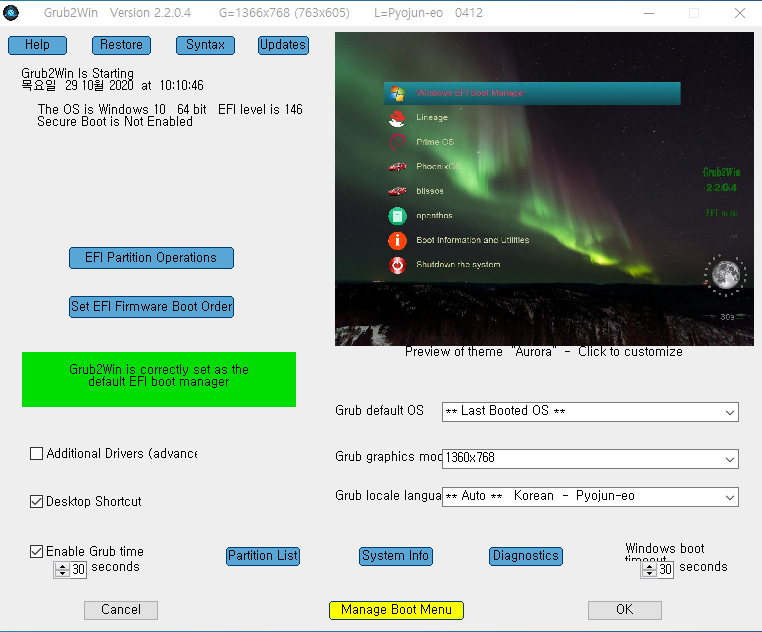Open the Partition List

pos(263,556)
